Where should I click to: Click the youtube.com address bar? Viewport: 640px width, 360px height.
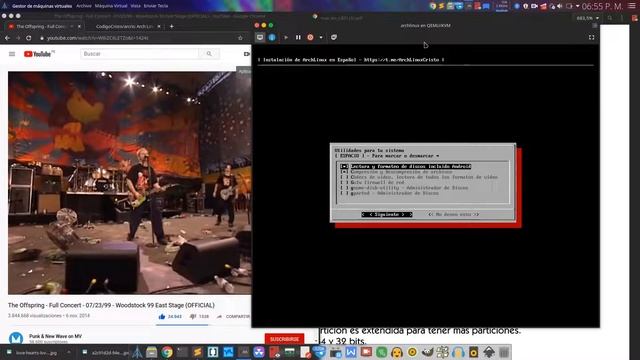(x=139, y=38)
